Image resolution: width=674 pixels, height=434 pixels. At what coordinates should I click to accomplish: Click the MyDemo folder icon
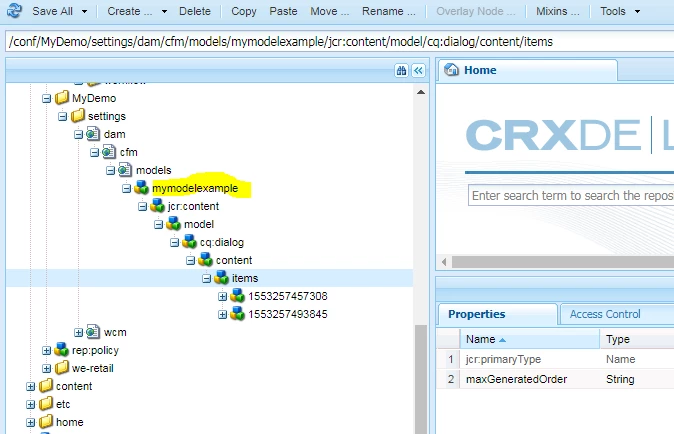click(x=62, y=98)
